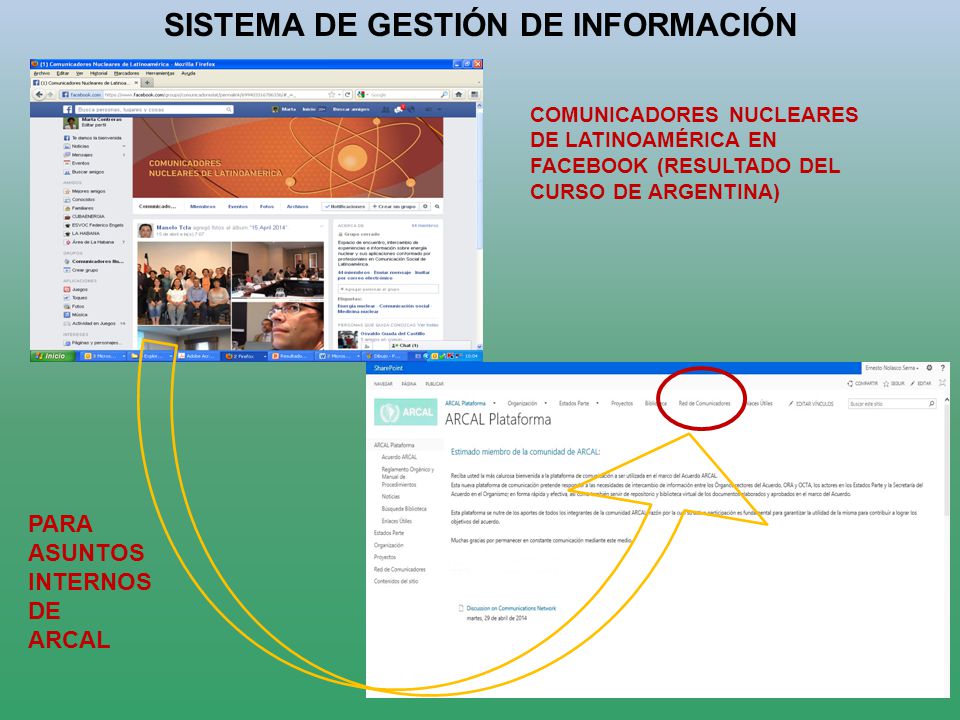The height and width of the screenshot is (720, 960).
Task: Bookmark page with Firefox star icon
Action: tap(331, 94)
